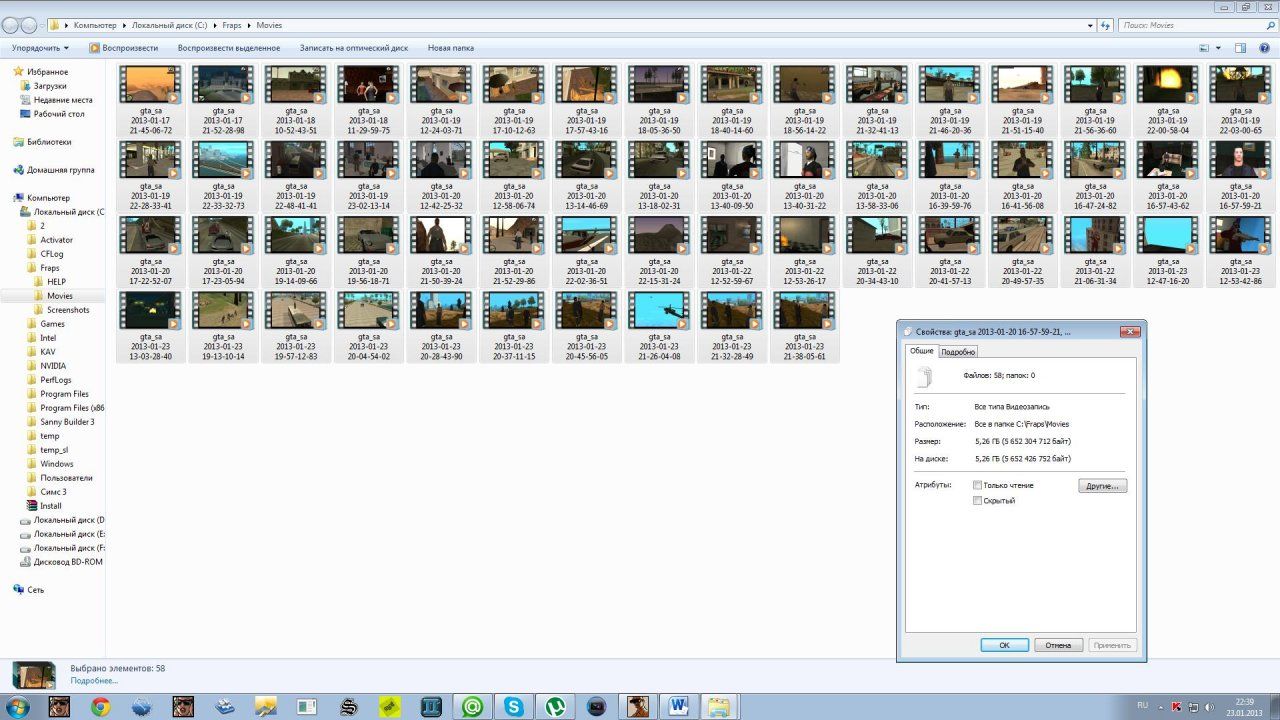Select video gta_sa 2013-01-17 21-45-06-72
Screen dimensions: 1280x720
151,101
